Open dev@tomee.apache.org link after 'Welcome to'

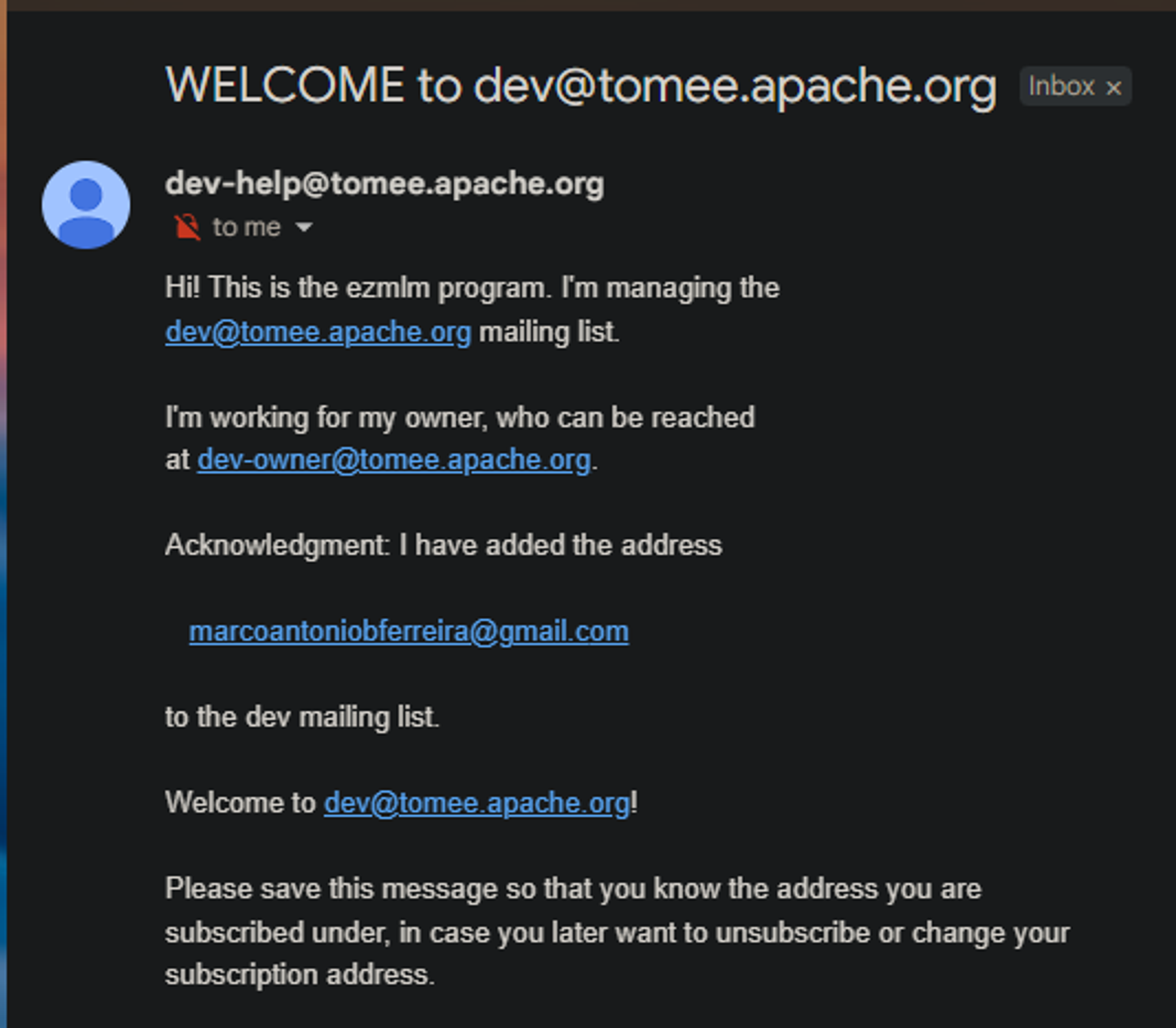point(476,803)
